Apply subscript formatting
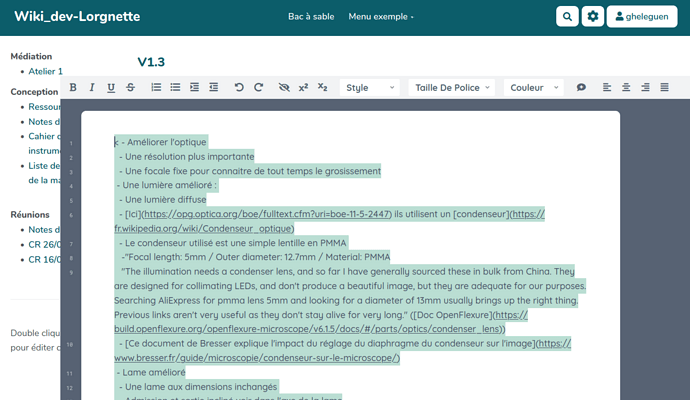690x400 pixels. point(323,88)
